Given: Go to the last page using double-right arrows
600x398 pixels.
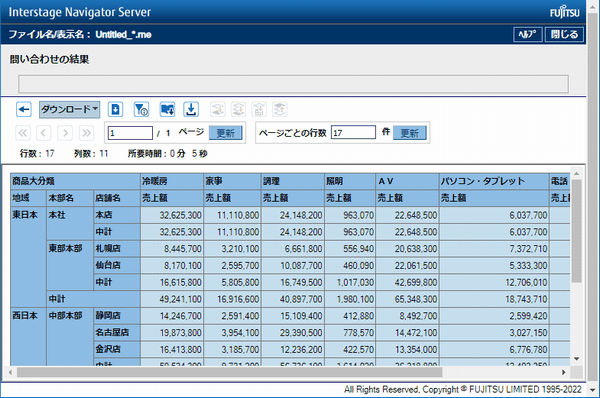Looking at the screenshot, I should 86,133.
